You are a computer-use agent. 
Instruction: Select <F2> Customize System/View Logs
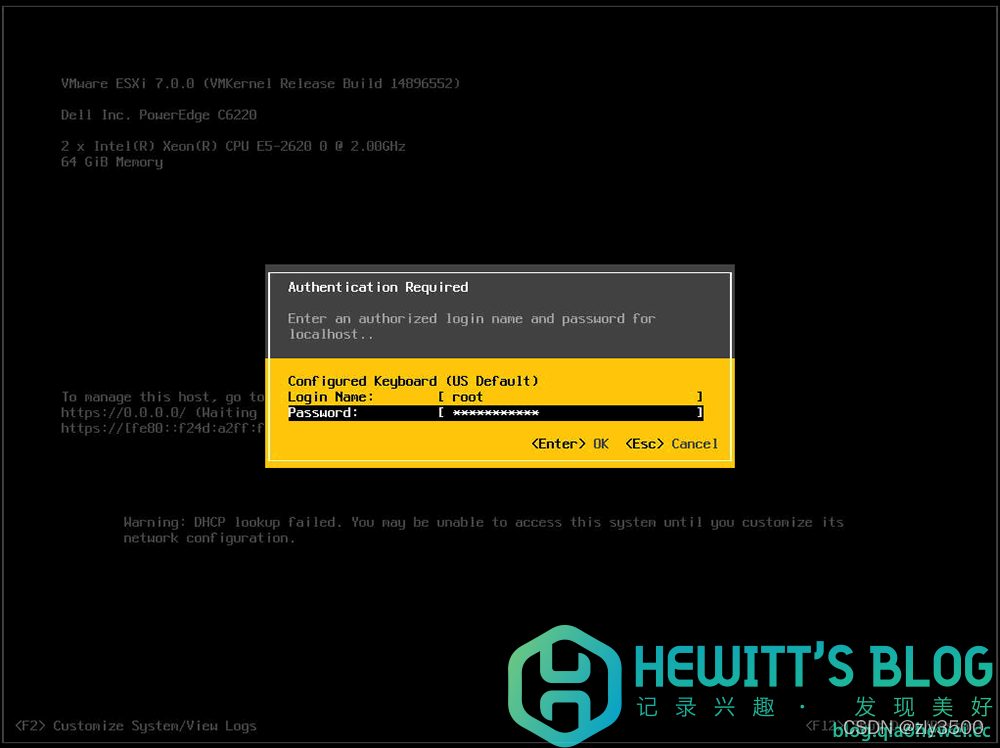click(136, 726)
